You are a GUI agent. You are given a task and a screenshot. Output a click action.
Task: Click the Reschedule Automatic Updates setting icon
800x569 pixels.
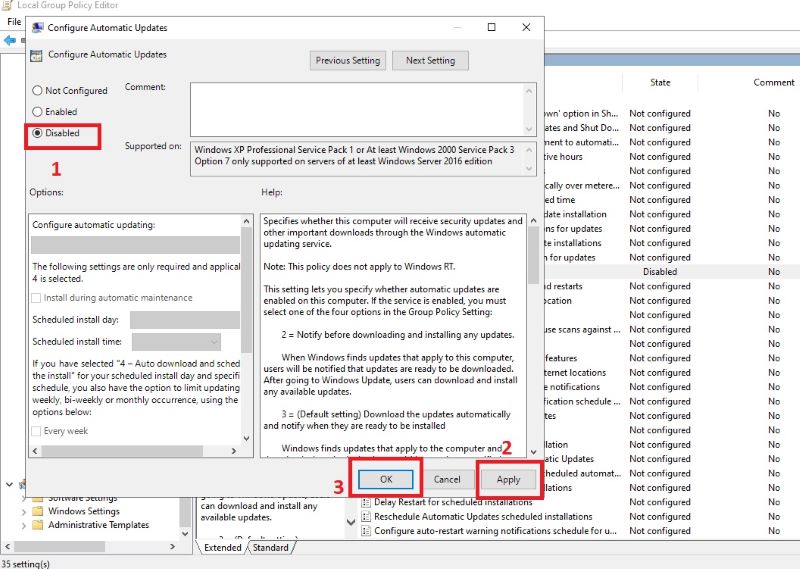(x=366, y=516)
